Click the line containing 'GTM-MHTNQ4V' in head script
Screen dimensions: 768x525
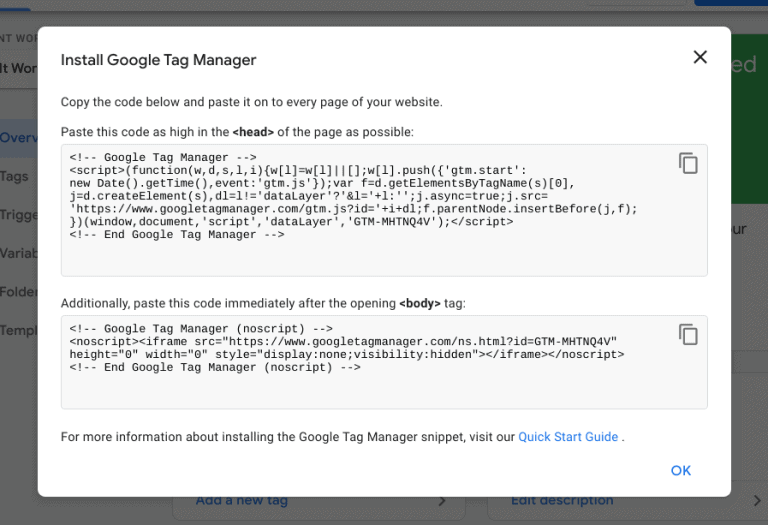point(291,222)
